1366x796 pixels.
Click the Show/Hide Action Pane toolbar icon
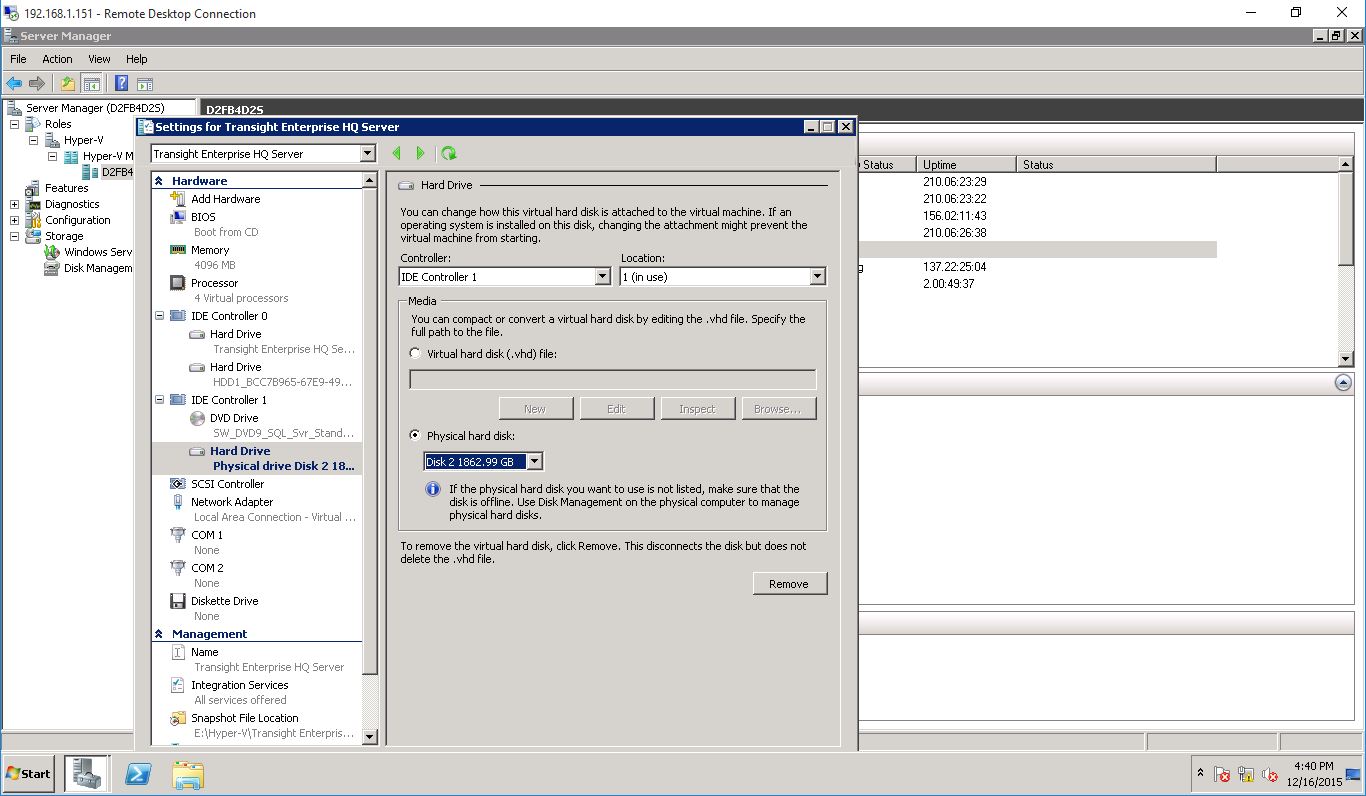[x=144, y=84]
